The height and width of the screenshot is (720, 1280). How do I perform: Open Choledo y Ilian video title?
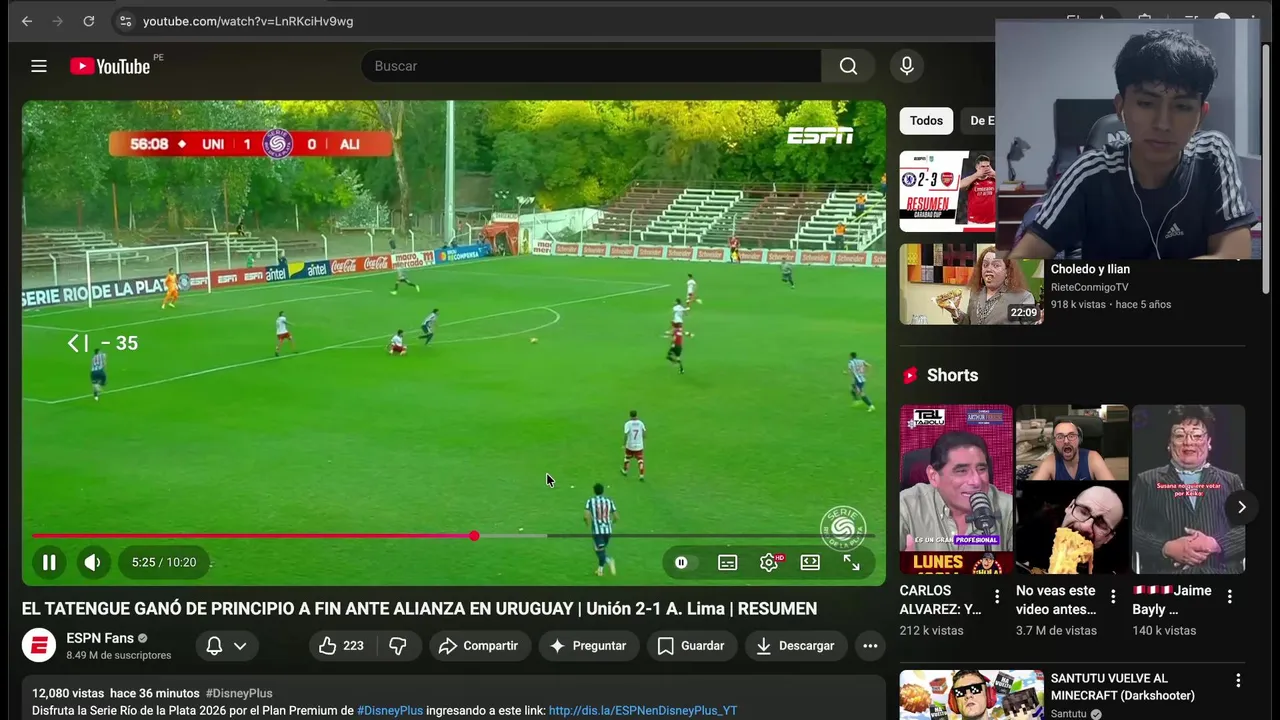click(1090, 269)
